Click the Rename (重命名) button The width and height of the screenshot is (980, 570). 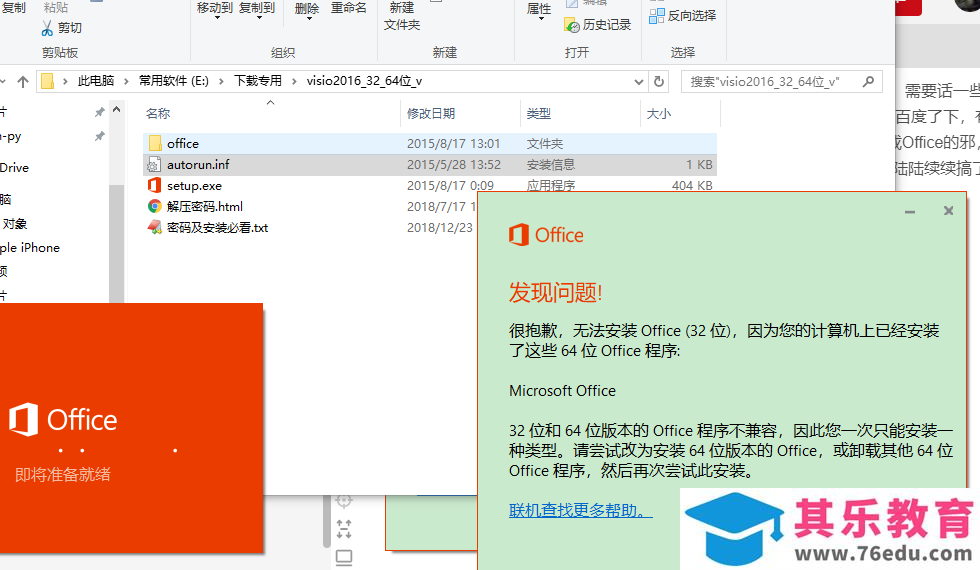click(349, 8)
